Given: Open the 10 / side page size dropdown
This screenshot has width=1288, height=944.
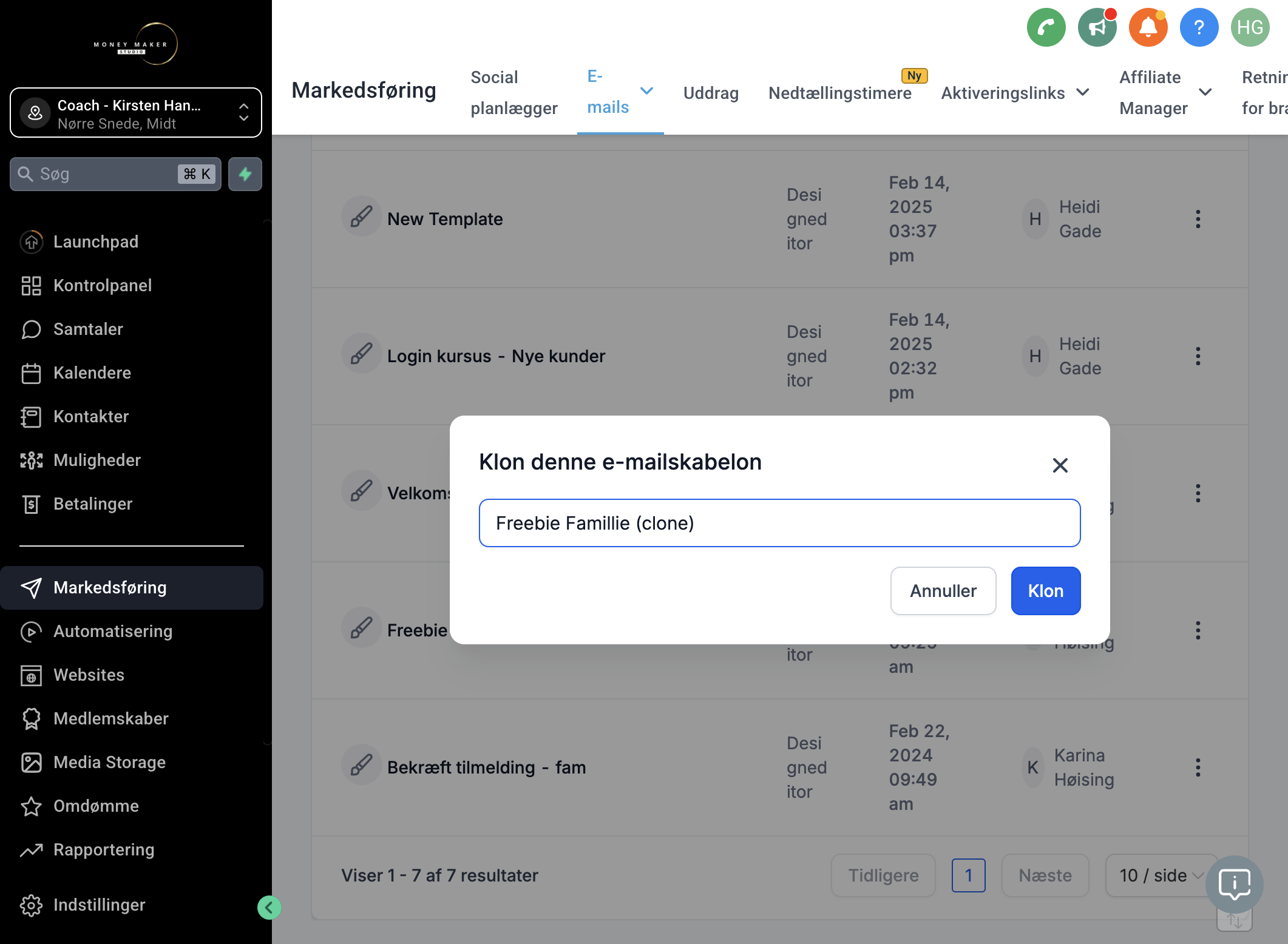Looking at the screenshot, I should (1161, 875).
